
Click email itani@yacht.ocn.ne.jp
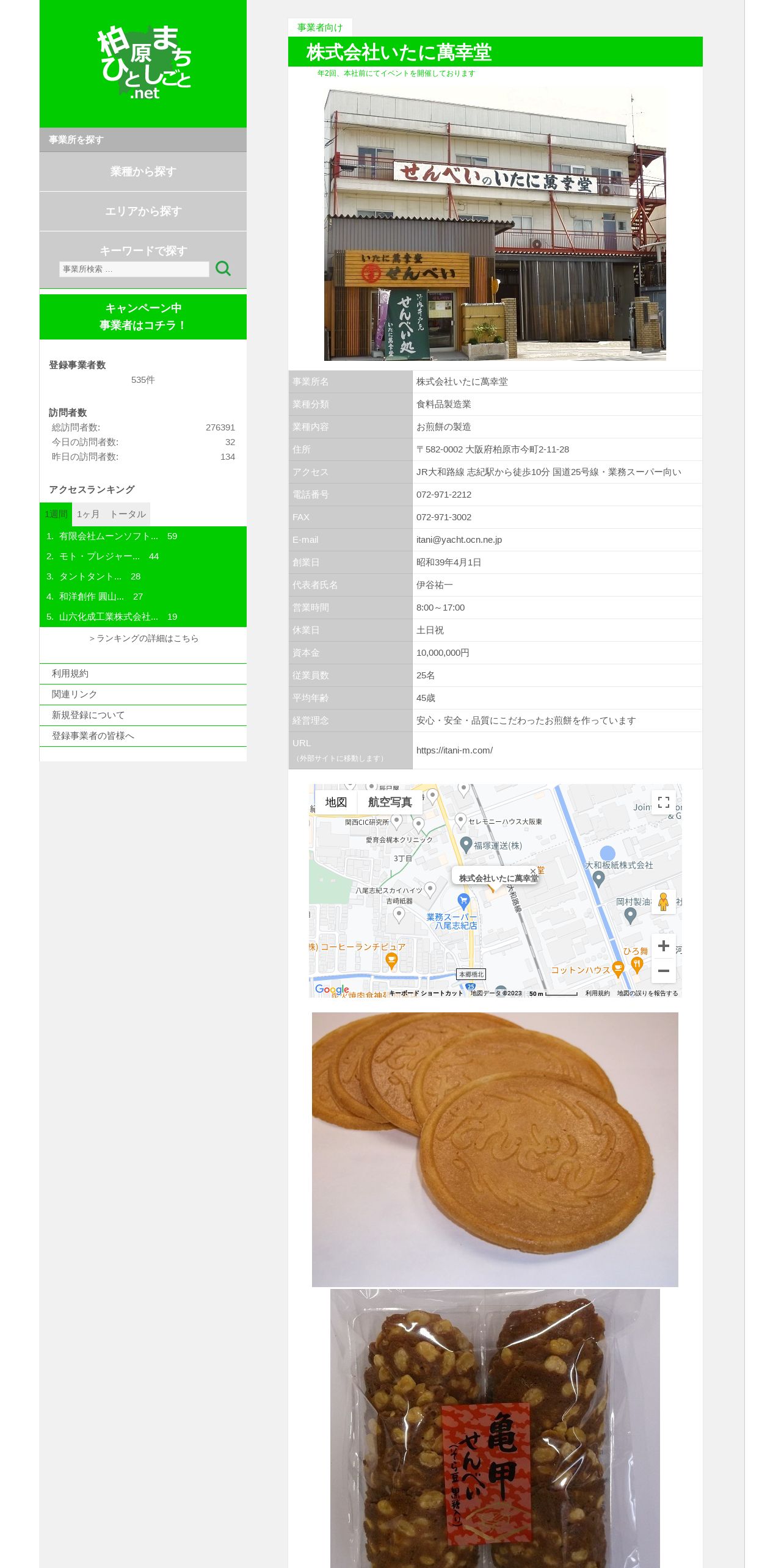459,540
